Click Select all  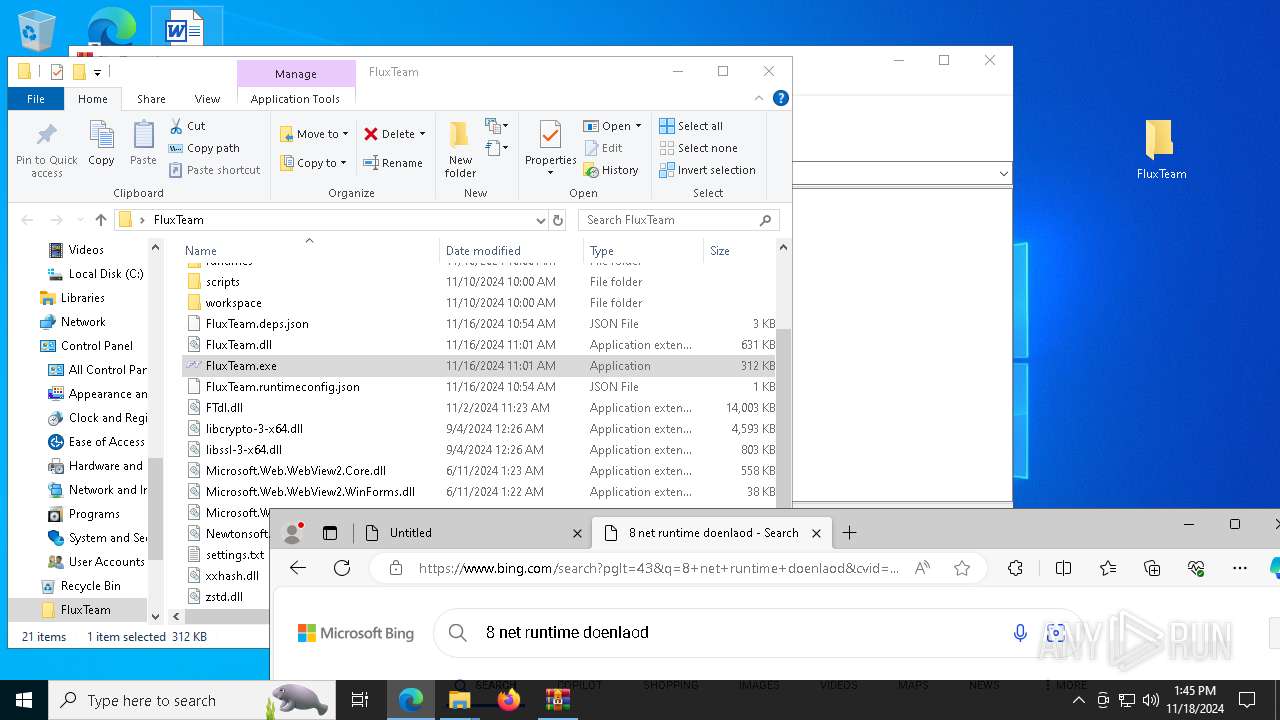click(691, 126)
